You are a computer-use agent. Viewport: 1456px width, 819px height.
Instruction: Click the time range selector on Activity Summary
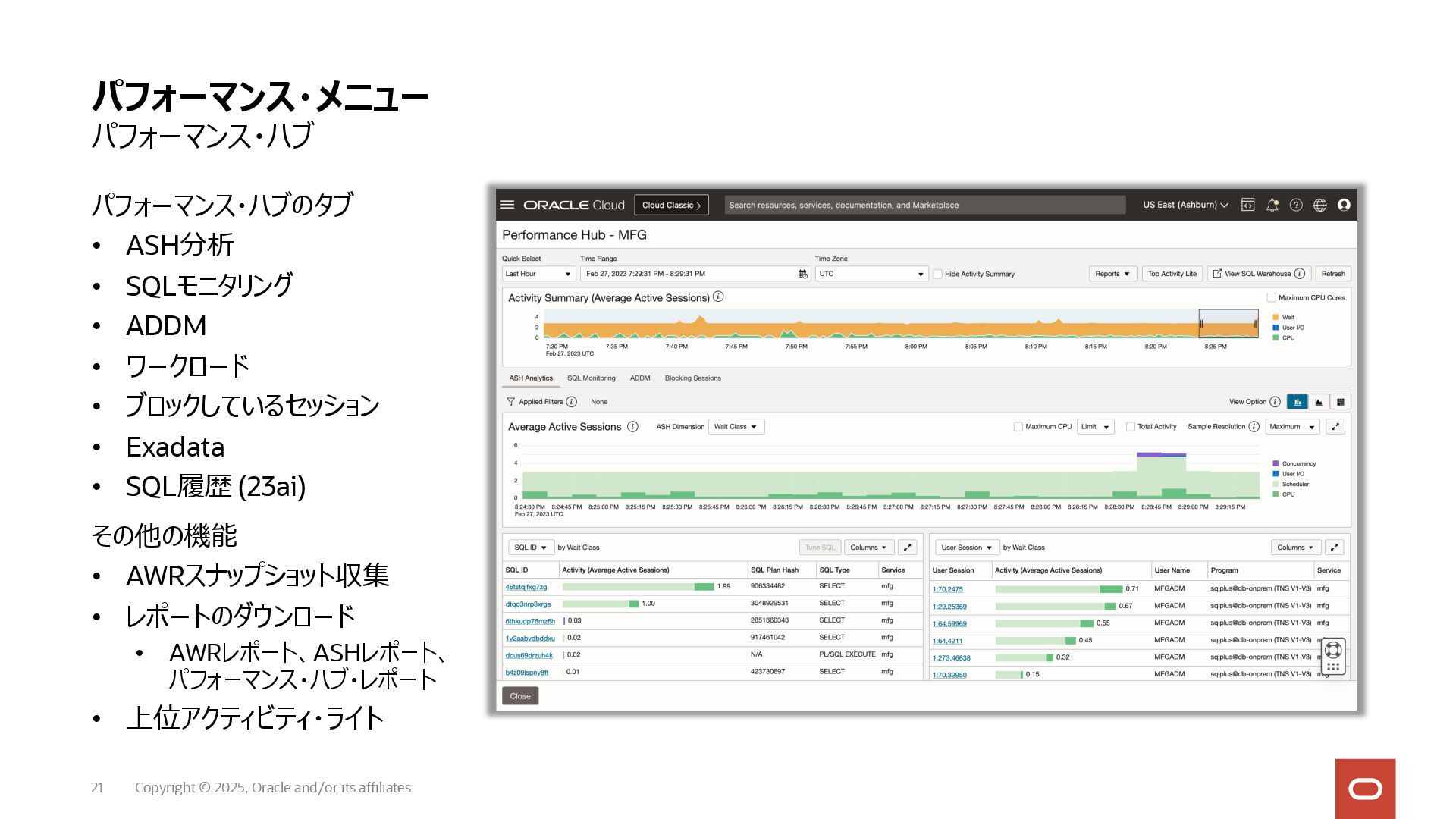coord(1228,324)
